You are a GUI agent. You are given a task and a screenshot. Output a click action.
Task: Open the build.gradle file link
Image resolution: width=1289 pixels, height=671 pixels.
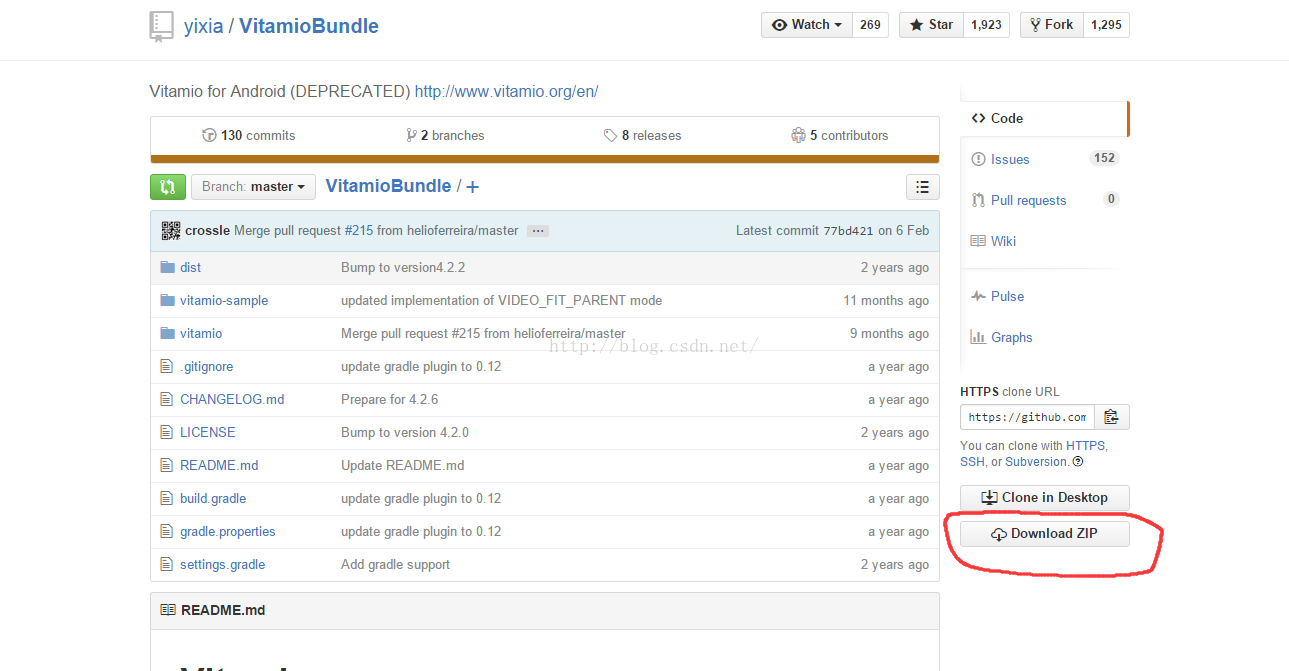coord(213,498)
